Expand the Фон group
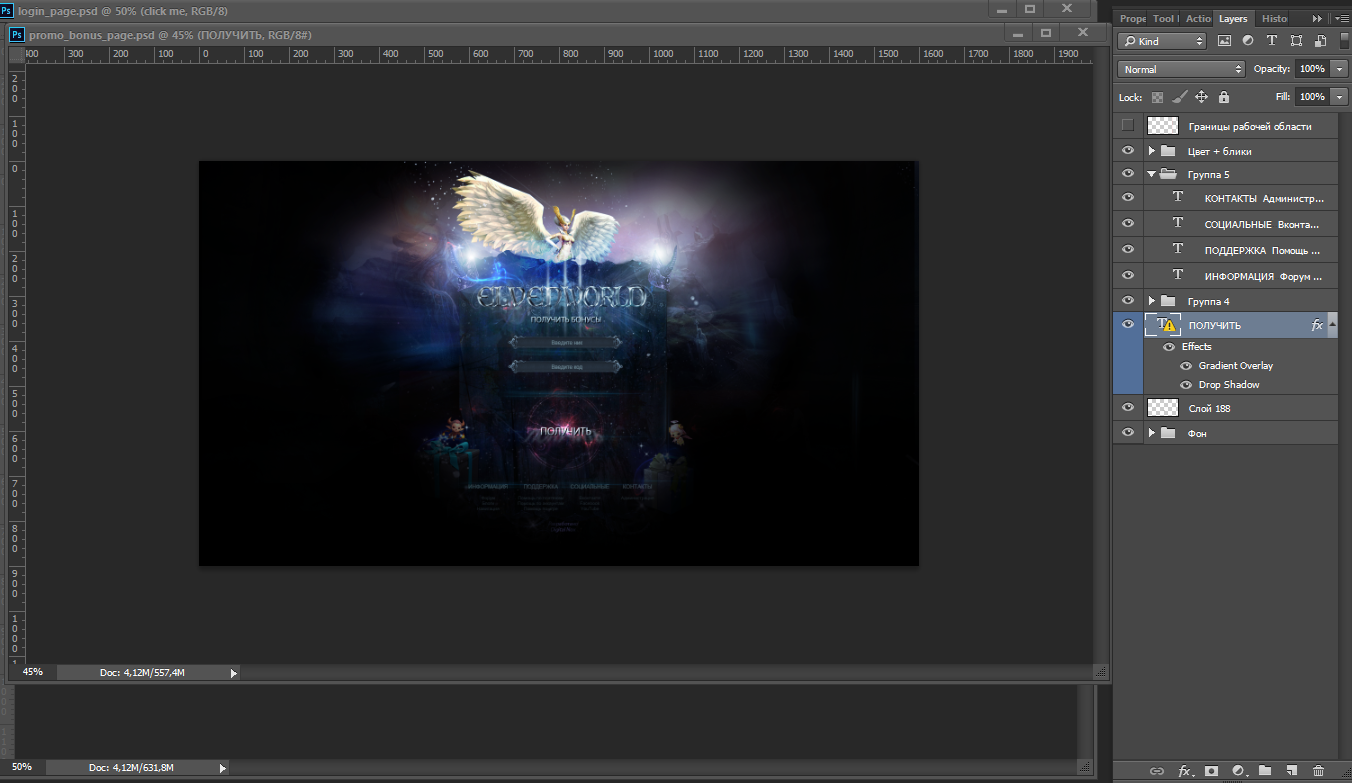Screen dimensions: 1352x783 pos(1152,433)
